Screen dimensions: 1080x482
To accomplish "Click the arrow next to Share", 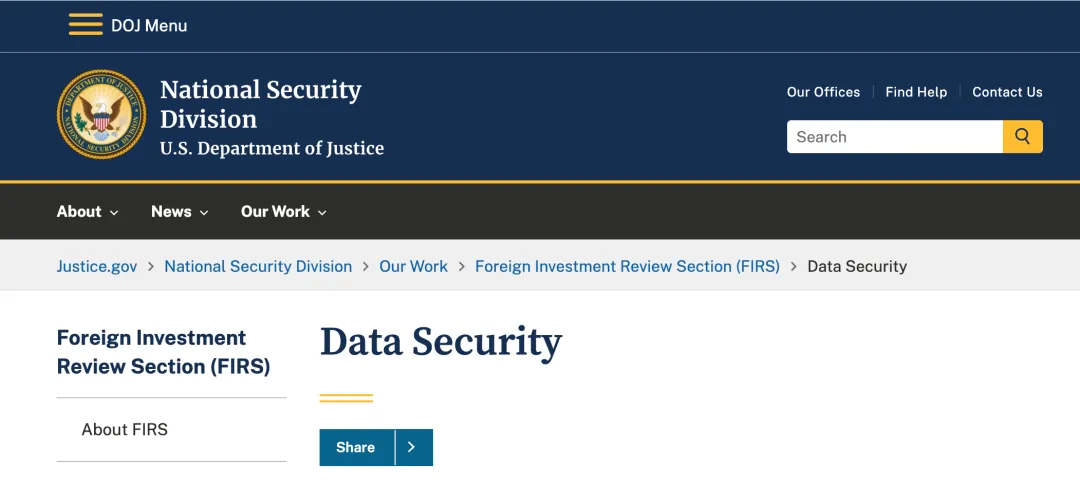I will 412,448.
